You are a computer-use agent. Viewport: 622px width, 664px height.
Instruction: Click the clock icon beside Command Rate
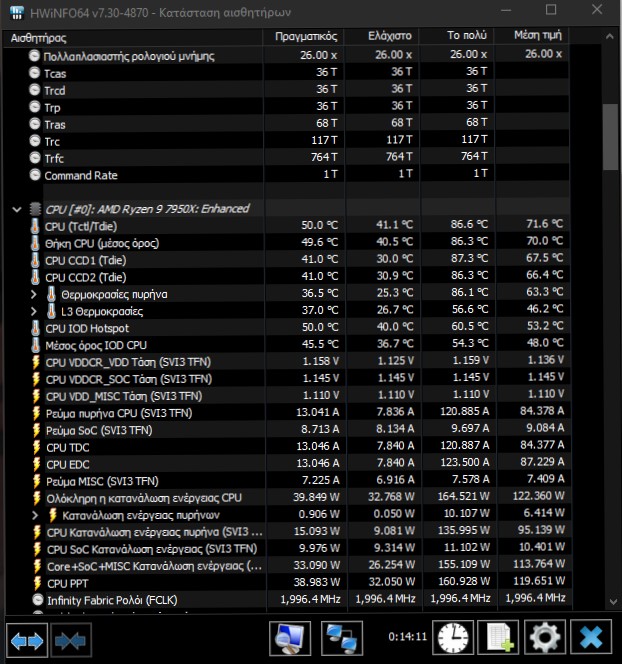pos(35,175)
